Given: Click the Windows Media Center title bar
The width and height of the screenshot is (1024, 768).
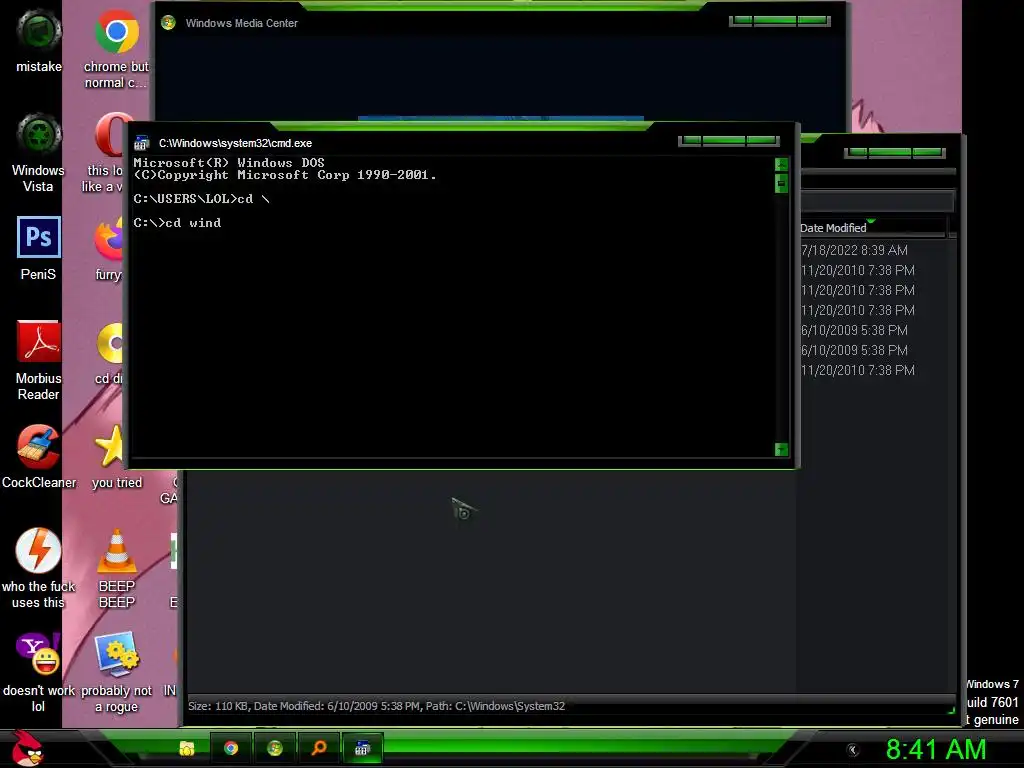Looking at the screenshot, I should [x=500, y=23].
